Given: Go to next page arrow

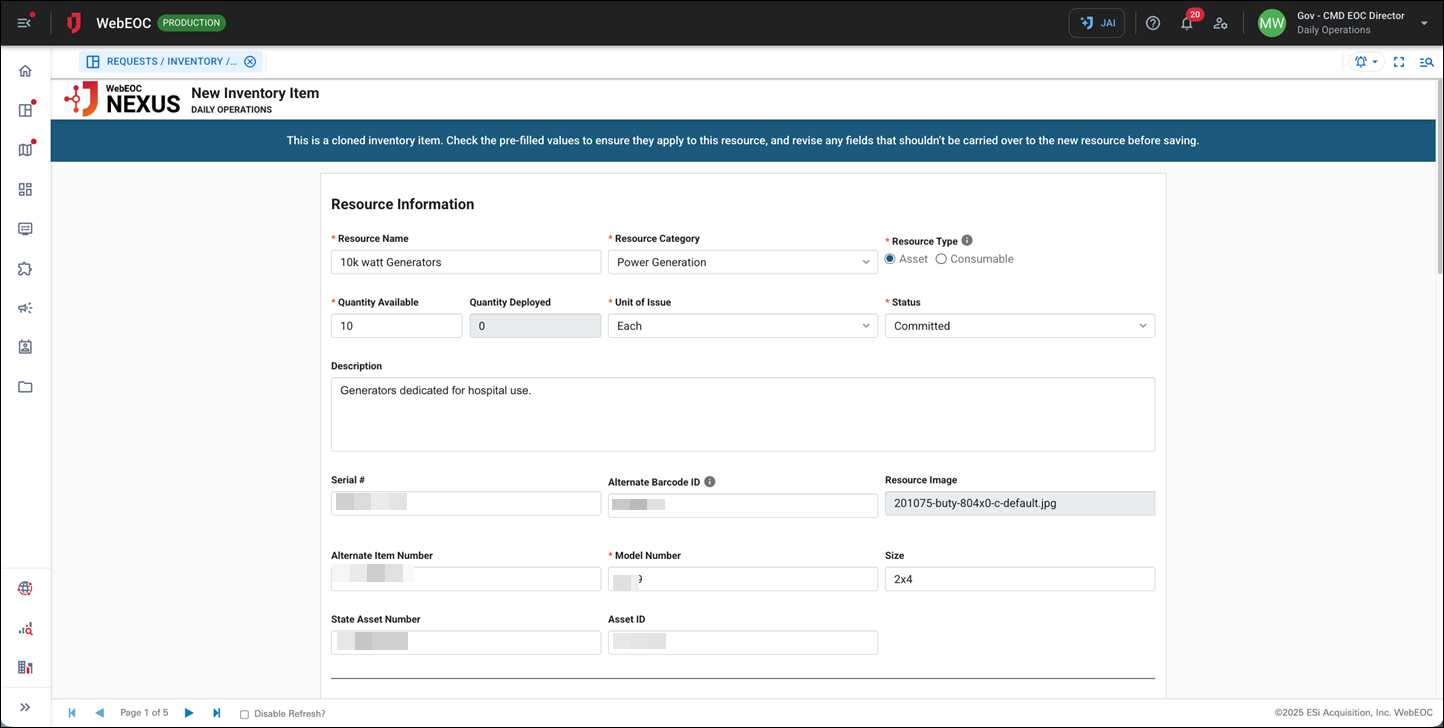Looking at the screenshot, I should coord(189,713).
